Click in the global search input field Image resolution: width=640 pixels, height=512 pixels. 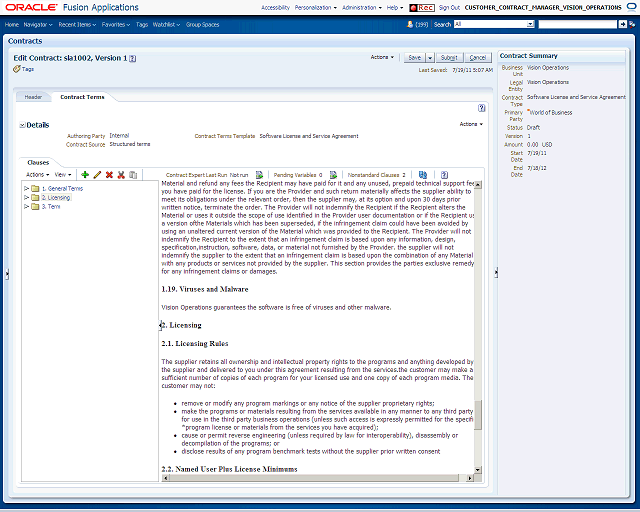click(x=578, y=24)
